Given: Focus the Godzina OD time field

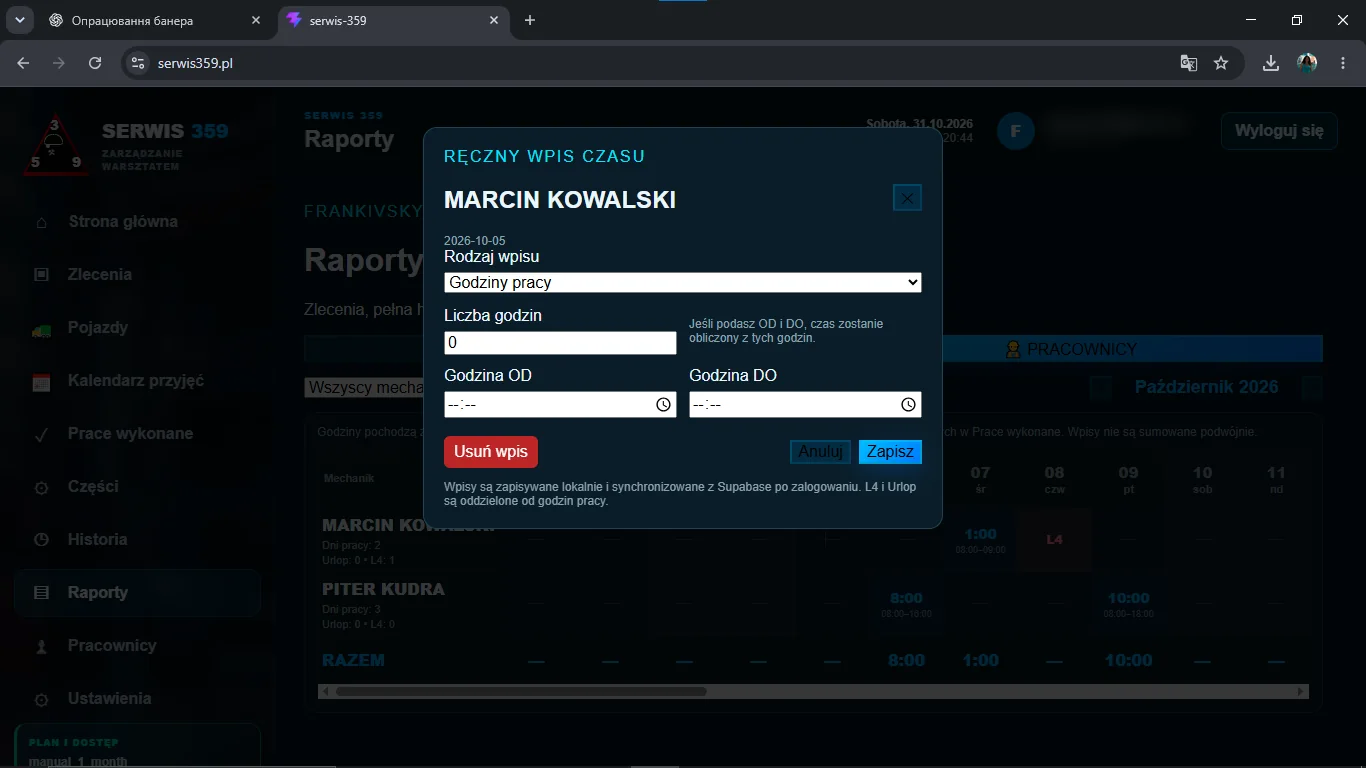Looking at the screenshot, I should [x=560, y=404].
